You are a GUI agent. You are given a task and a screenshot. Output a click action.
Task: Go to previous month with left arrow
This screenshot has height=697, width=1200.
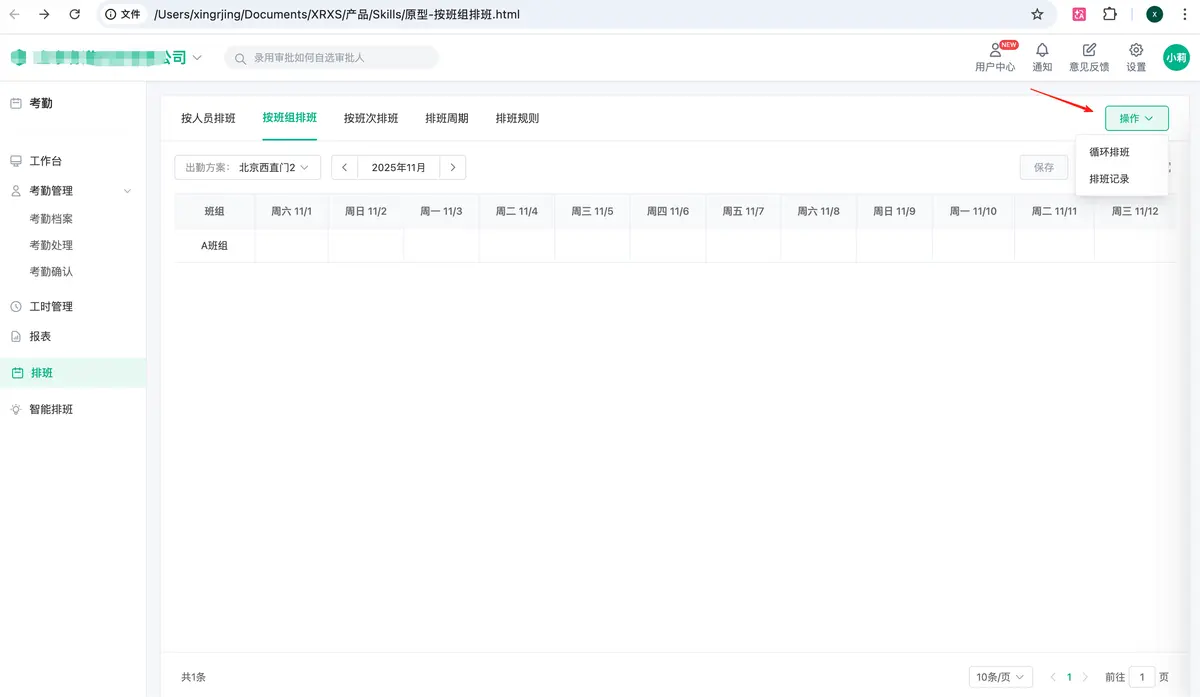pos(344,167)
